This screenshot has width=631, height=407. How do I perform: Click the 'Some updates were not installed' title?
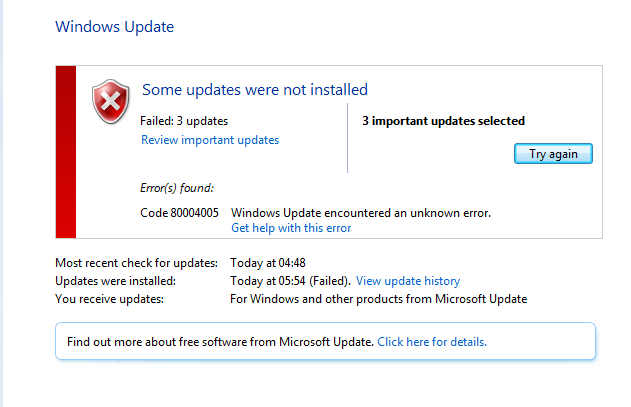click(x=255, y=89)
